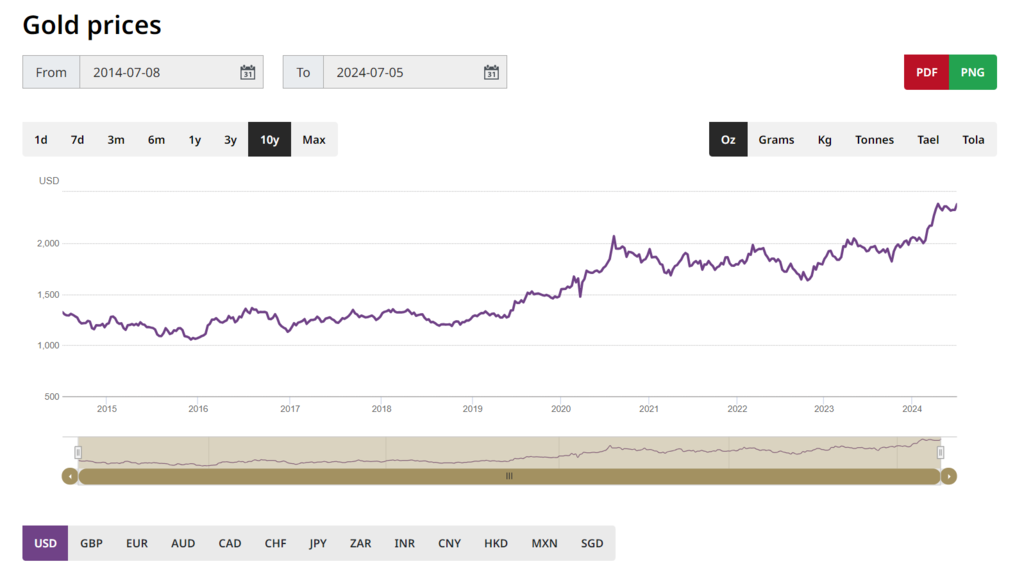Switch currency to JPY
Viewport: 1024px width, 564px height.
pyautogui.click(x=318, y=544)
